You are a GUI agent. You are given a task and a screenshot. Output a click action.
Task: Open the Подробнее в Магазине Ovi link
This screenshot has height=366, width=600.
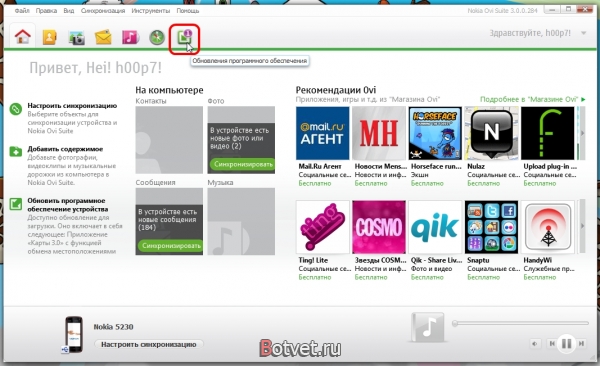click(532, 99)
